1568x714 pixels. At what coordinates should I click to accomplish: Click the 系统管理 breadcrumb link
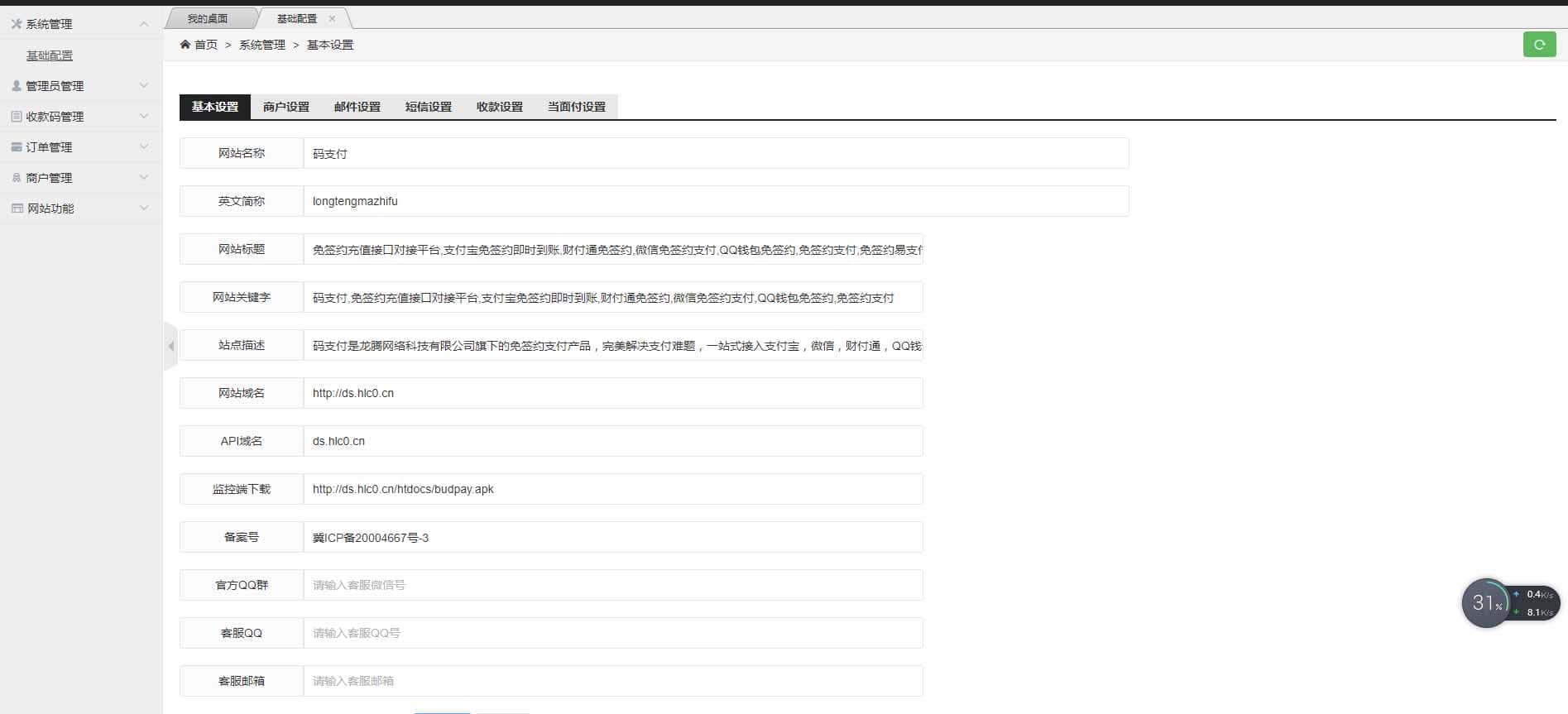[262, 45]
